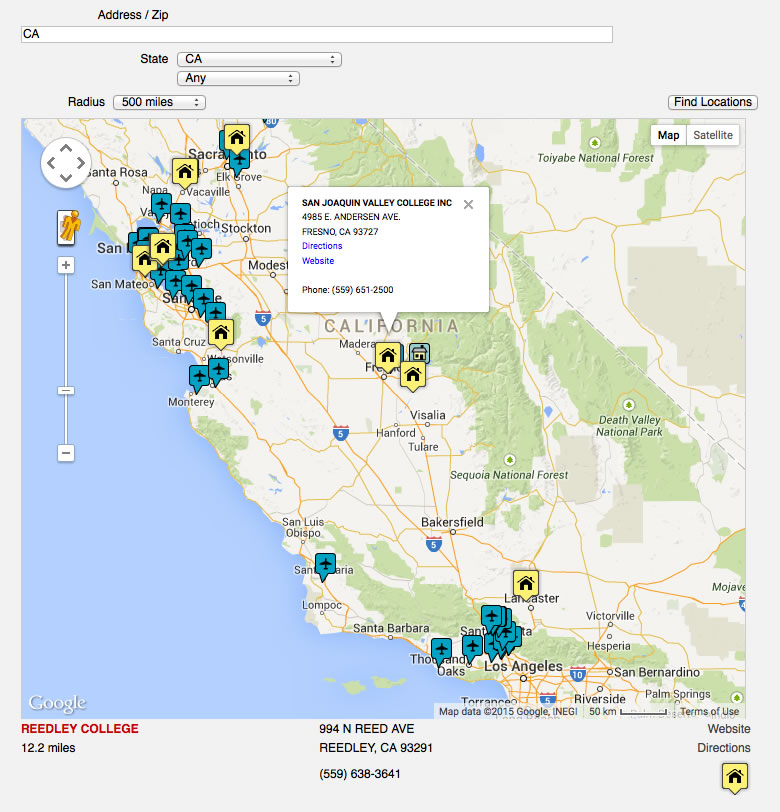This screenshot has width=780, height=812.
Task: Click the teal building marker near Fresno
Action: click(x=420, y=353)
